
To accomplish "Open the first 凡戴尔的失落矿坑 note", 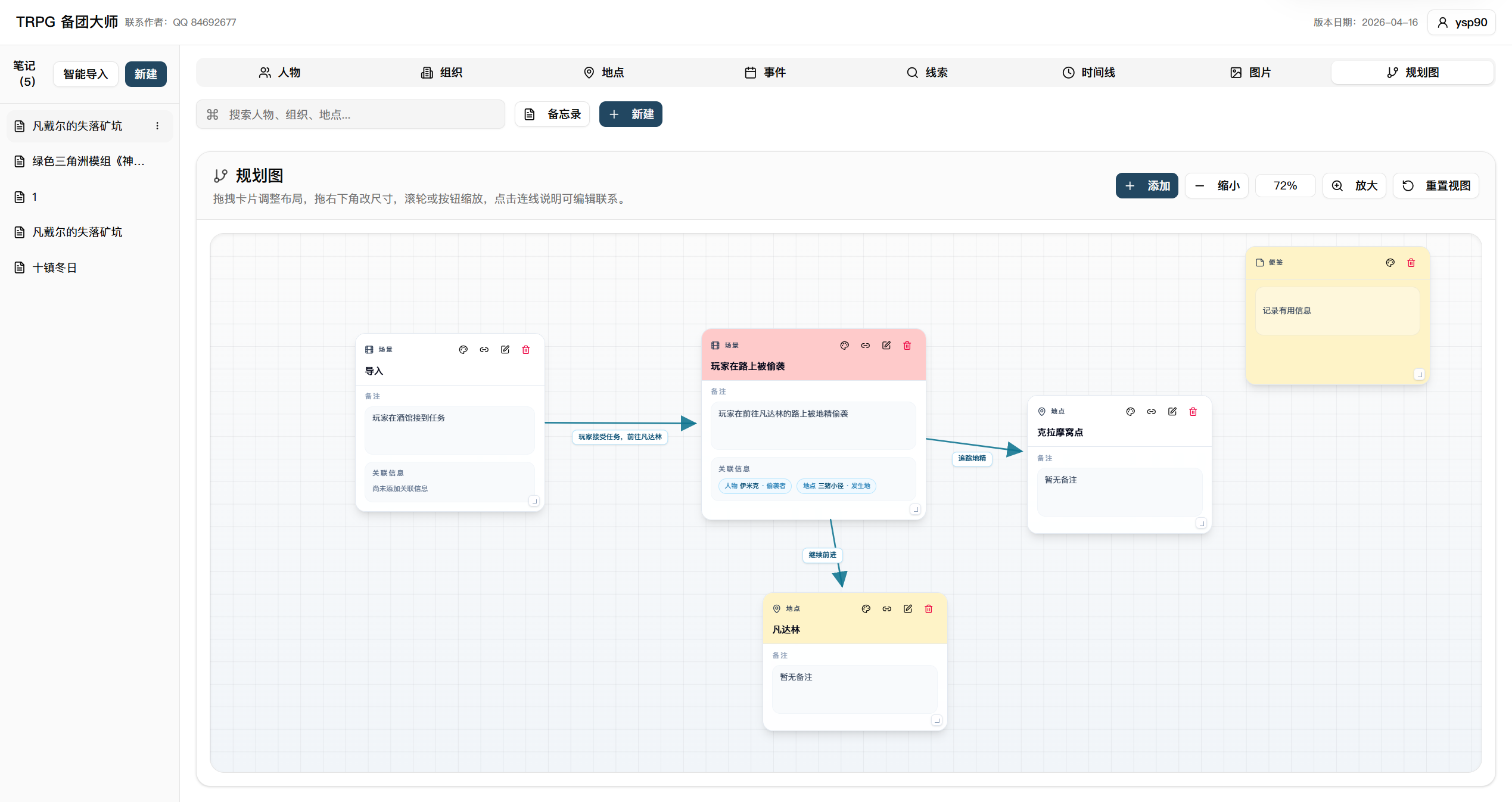I will 89,126.
